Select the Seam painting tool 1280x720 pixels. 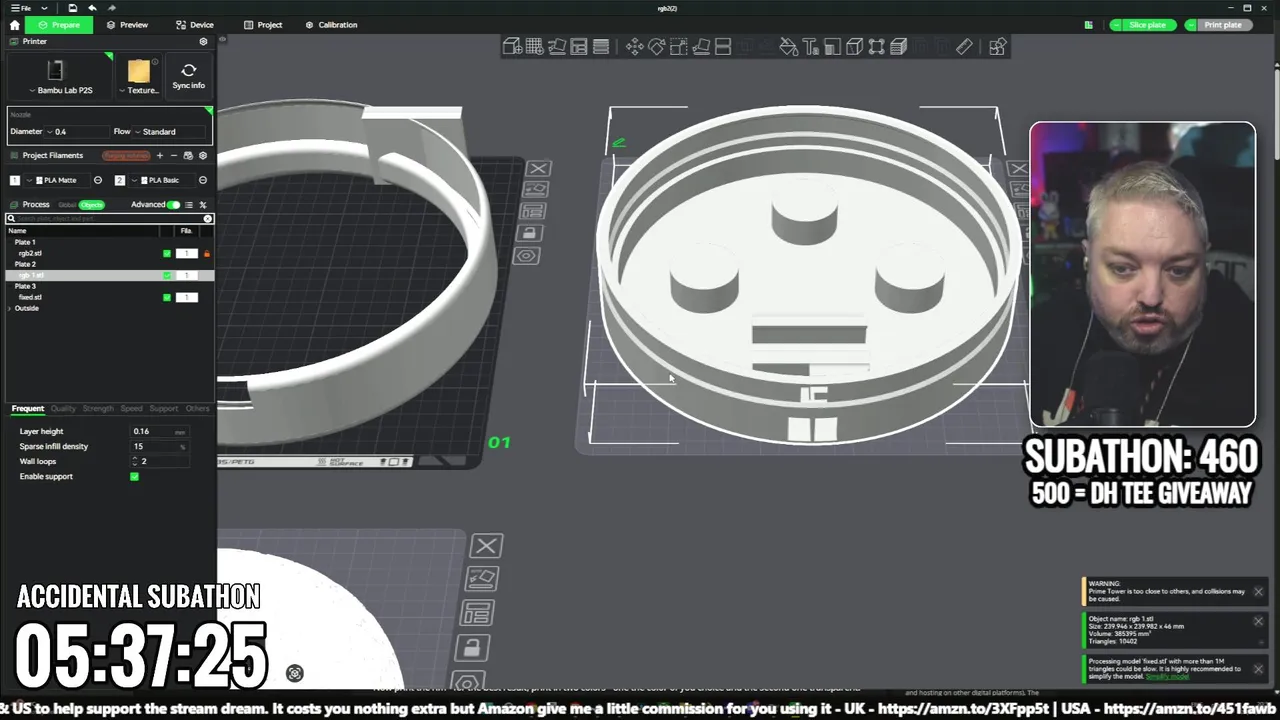(x=854, y=46)
